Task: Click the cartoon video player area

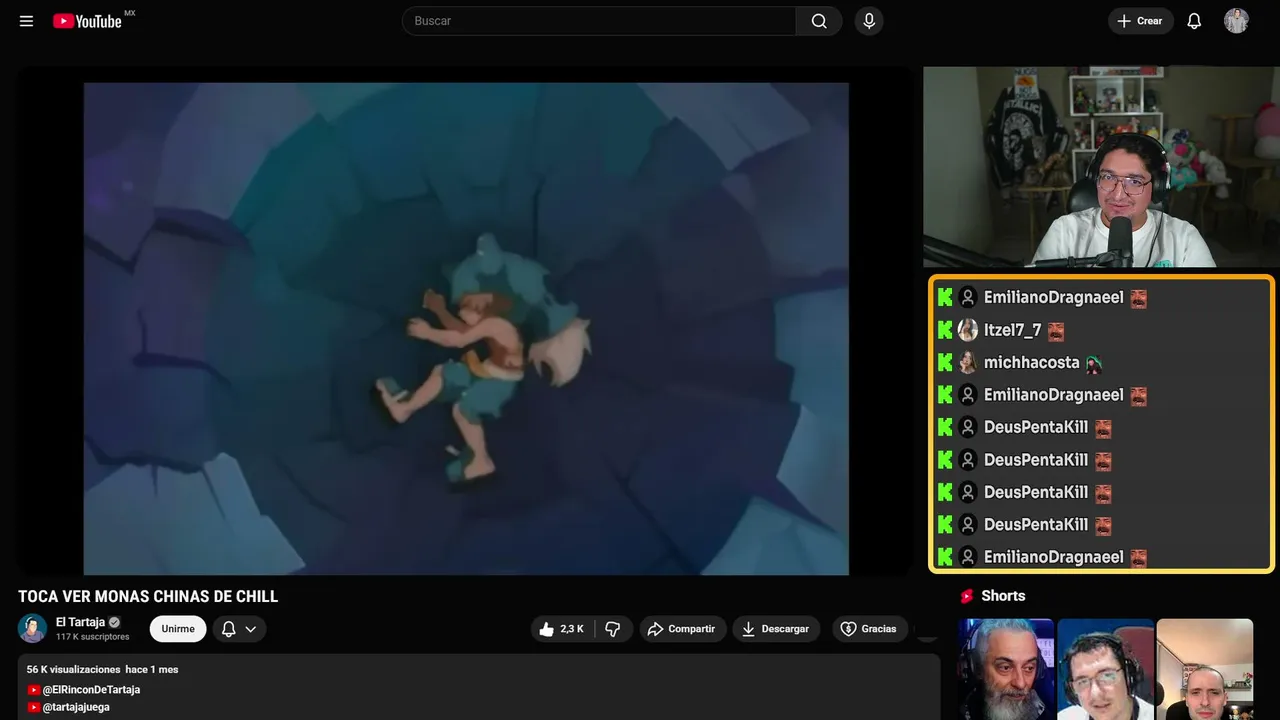Action: 465,328
